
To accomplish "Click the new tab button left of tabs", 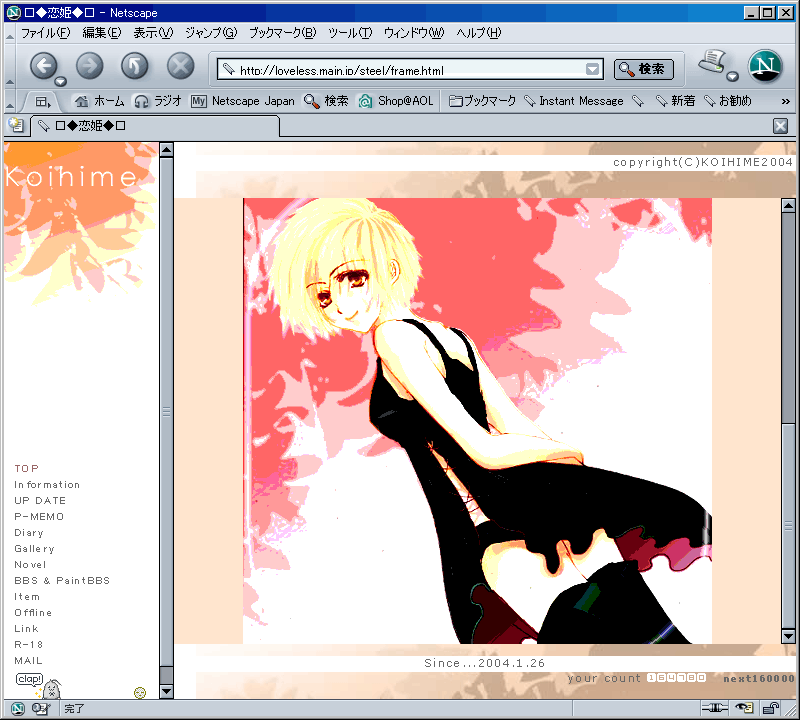I will [x=16, y=125].
